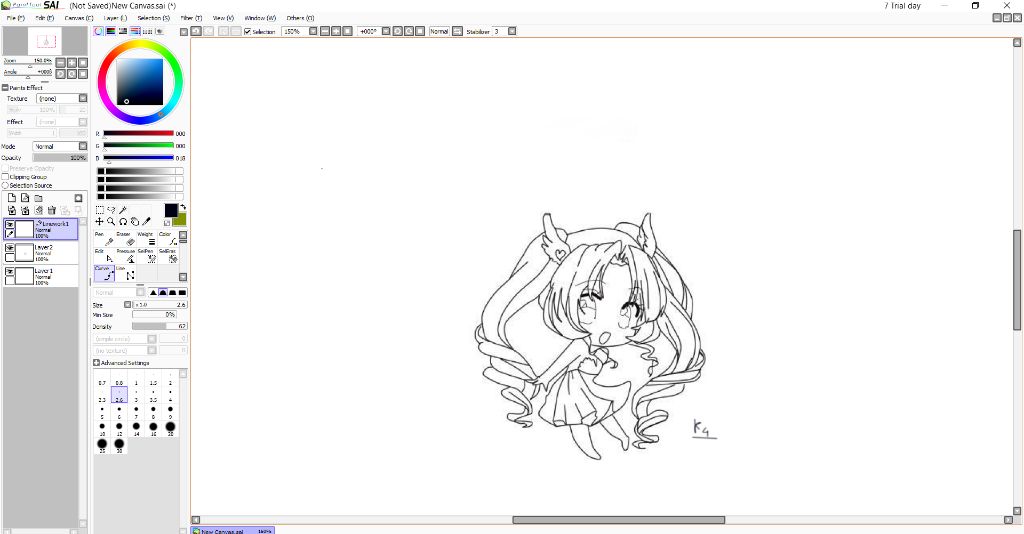Viewport: 1024px width, 534px height.
Task: Select the Pressure tool
Action: pyautogui.click(x=126, y=256)
